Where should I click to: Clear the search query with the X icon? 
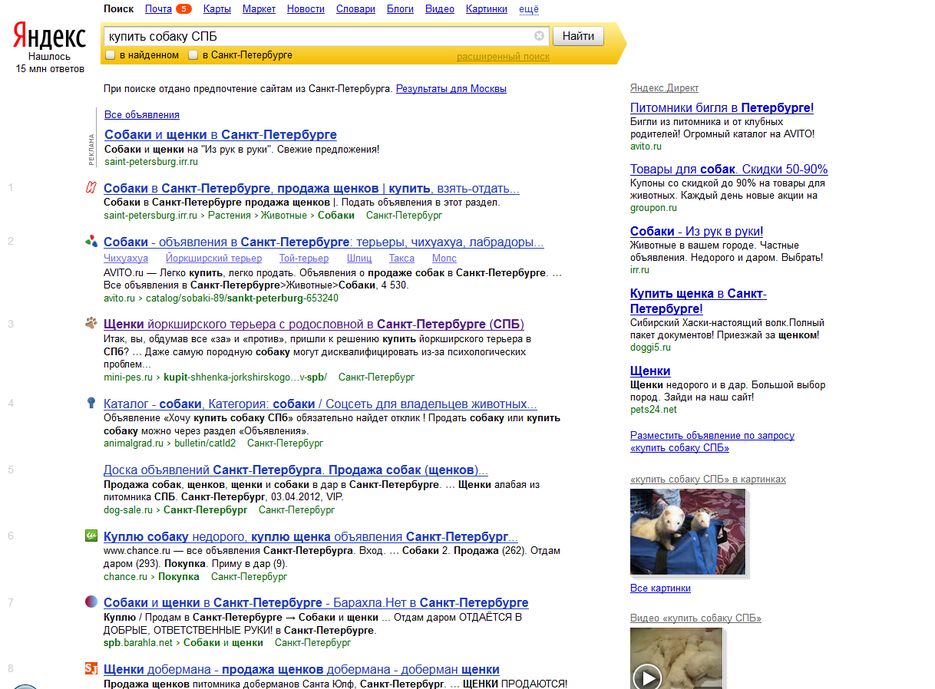(539, 36)
